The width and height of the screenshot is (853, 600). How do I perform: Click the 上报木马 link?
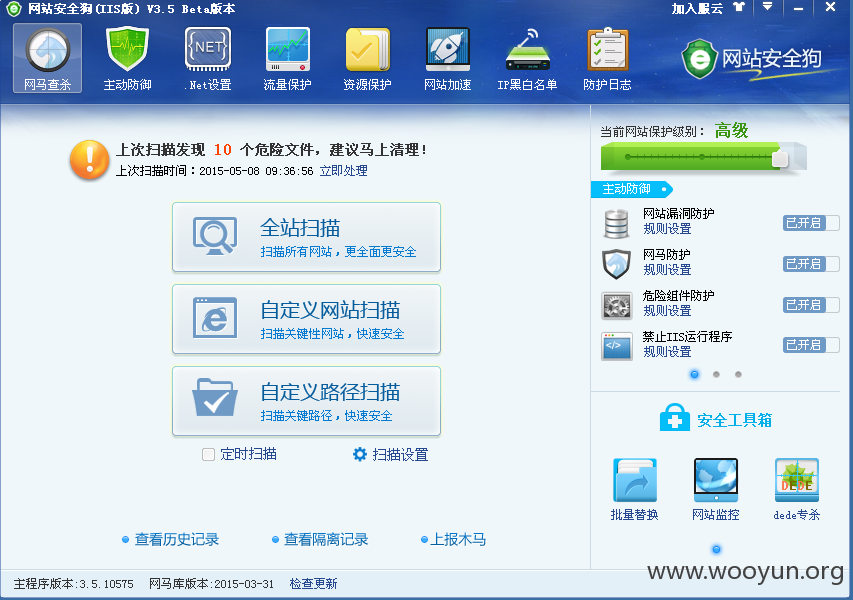(458, 539)
